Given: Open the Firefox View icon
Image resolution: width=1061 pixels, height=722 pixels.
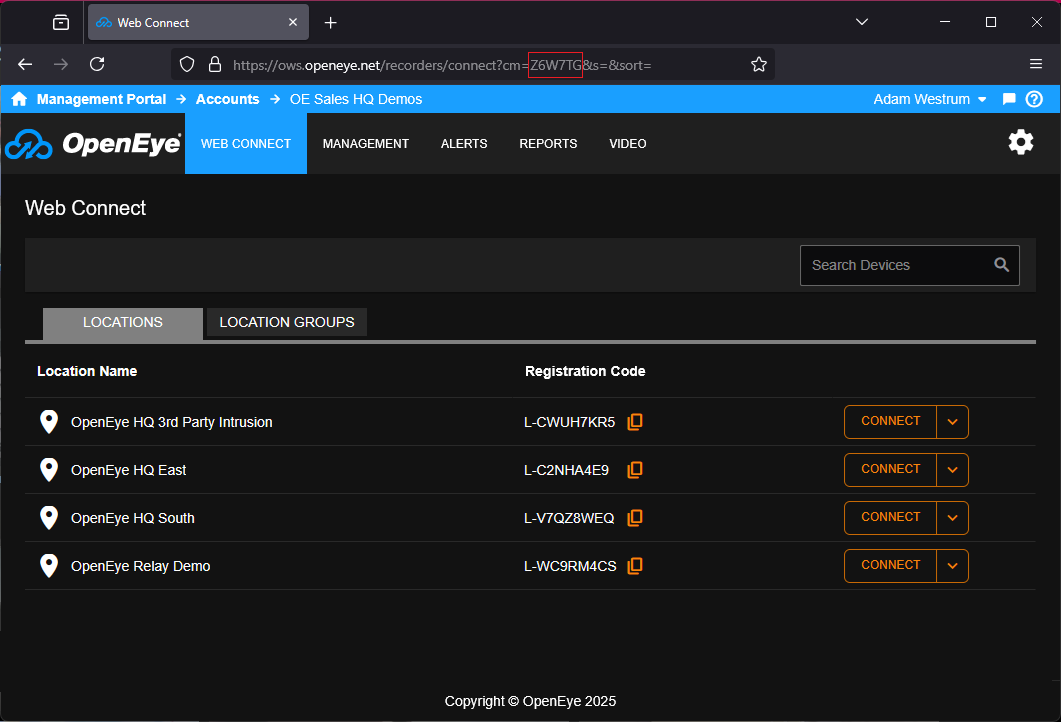Looking at the screenshot, I should tap(61, 22).
